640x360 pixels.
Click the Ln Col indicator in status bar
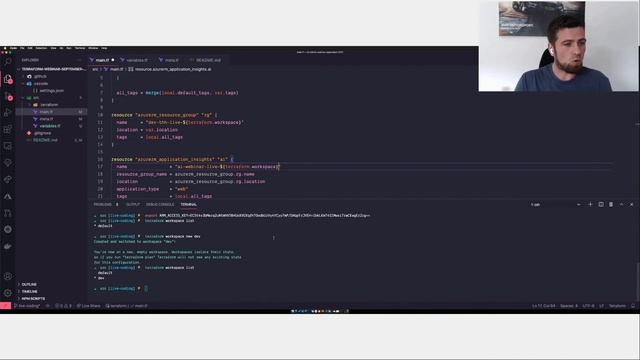coord(543,306)
